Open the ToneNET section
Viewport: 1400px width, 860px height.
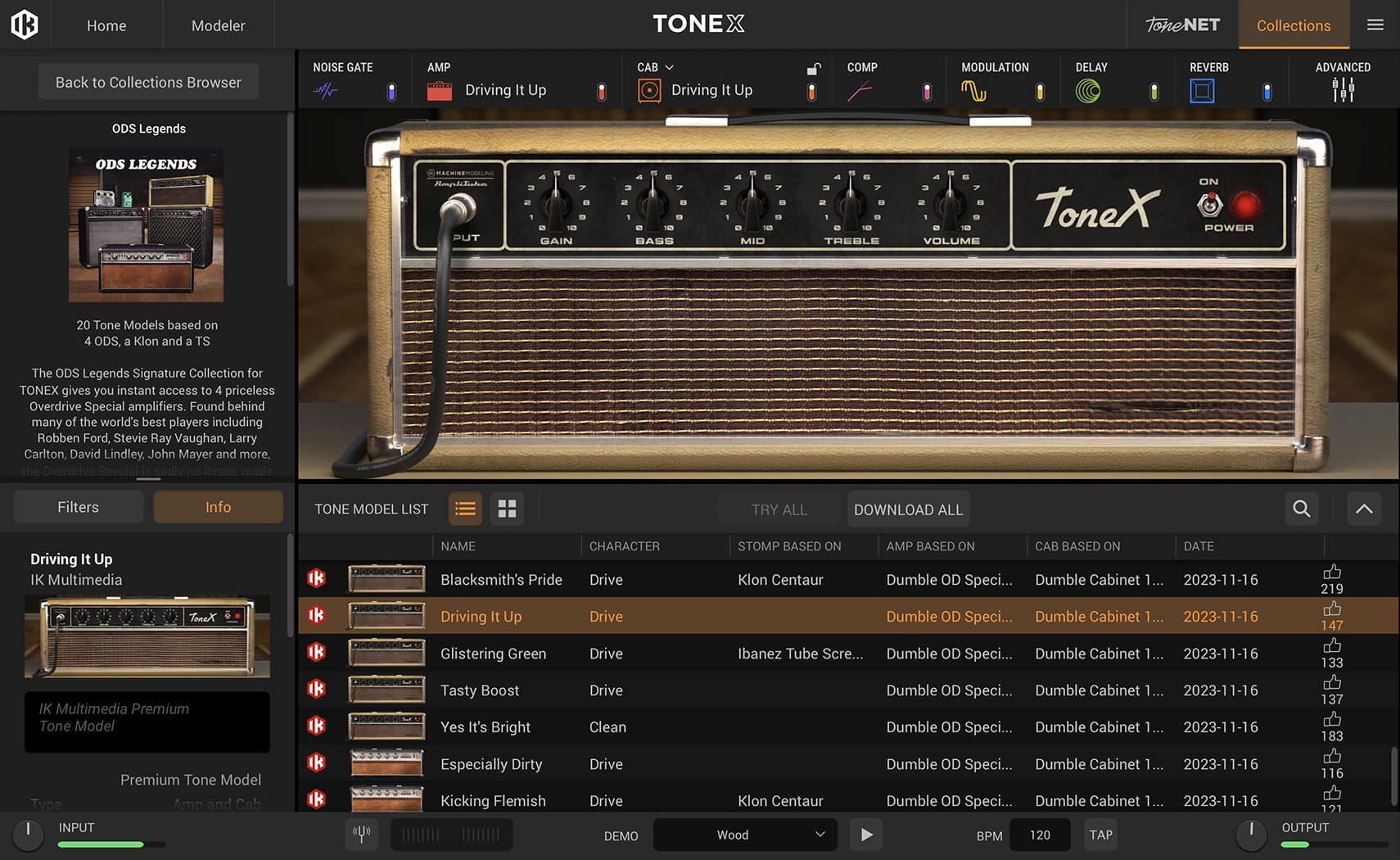point(1181,25)
